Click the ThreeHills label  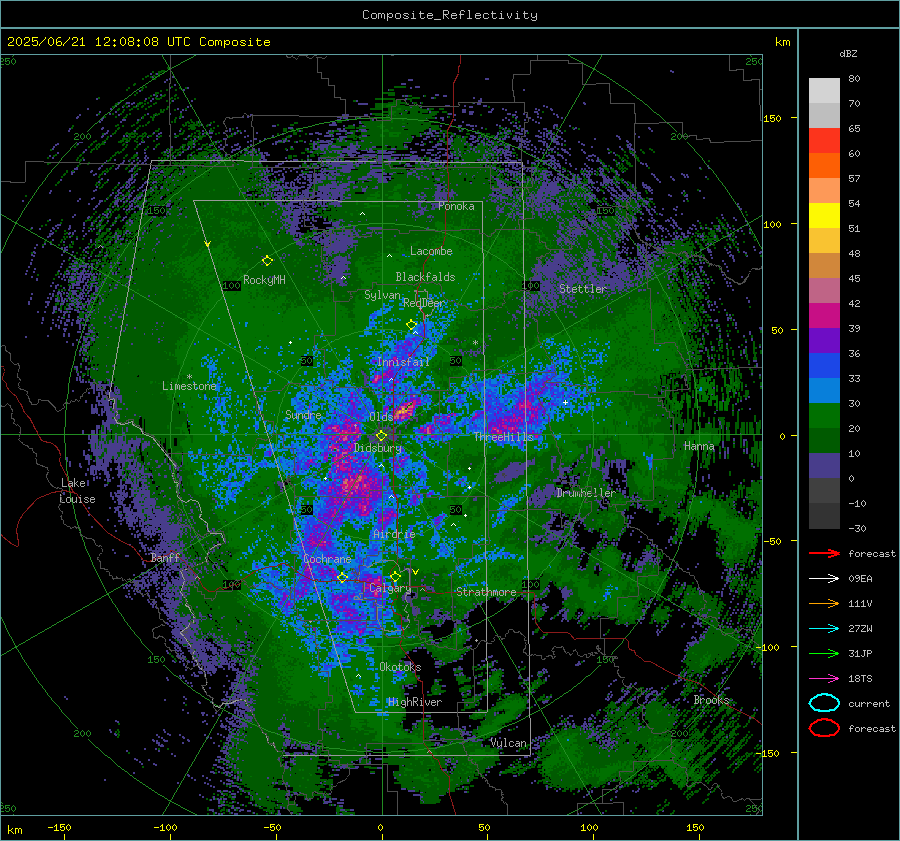pyautogui.click(x=503, y=437)
